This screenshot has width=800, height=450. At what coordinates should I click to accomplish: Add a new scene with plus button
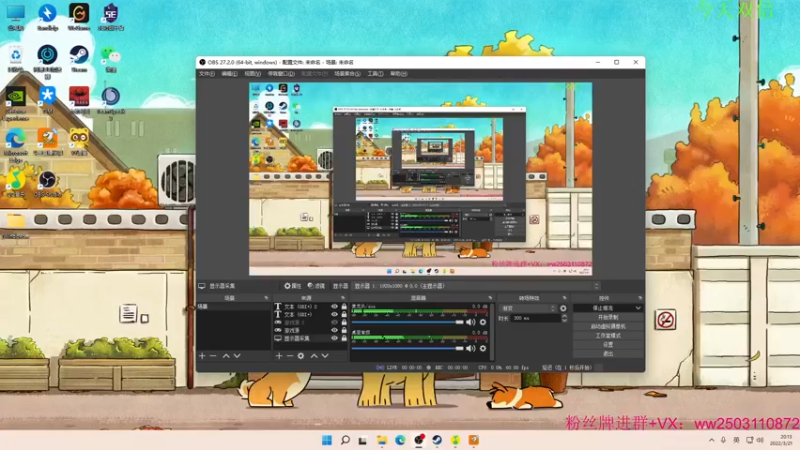pyautogui.click(x=202, y=356)
